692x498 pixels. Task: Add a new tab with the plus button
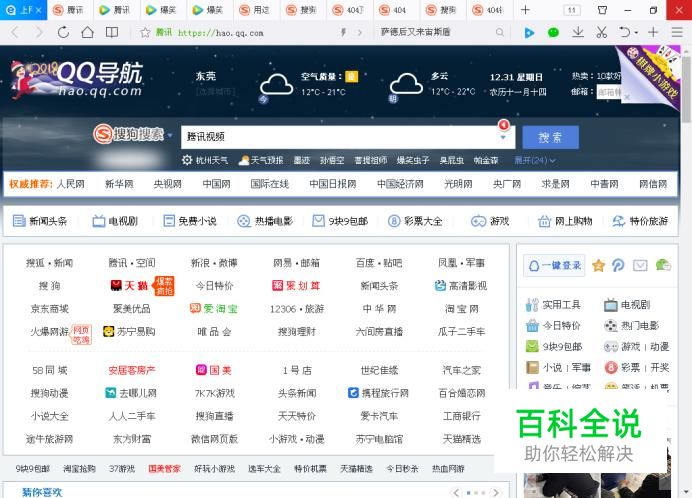pyautogui.click(x=525, y=10)
